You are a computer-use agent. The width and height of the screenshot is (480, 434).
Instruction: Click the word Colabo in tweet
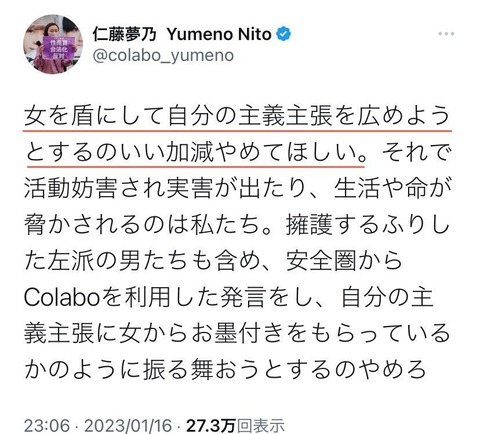(62, 298)
